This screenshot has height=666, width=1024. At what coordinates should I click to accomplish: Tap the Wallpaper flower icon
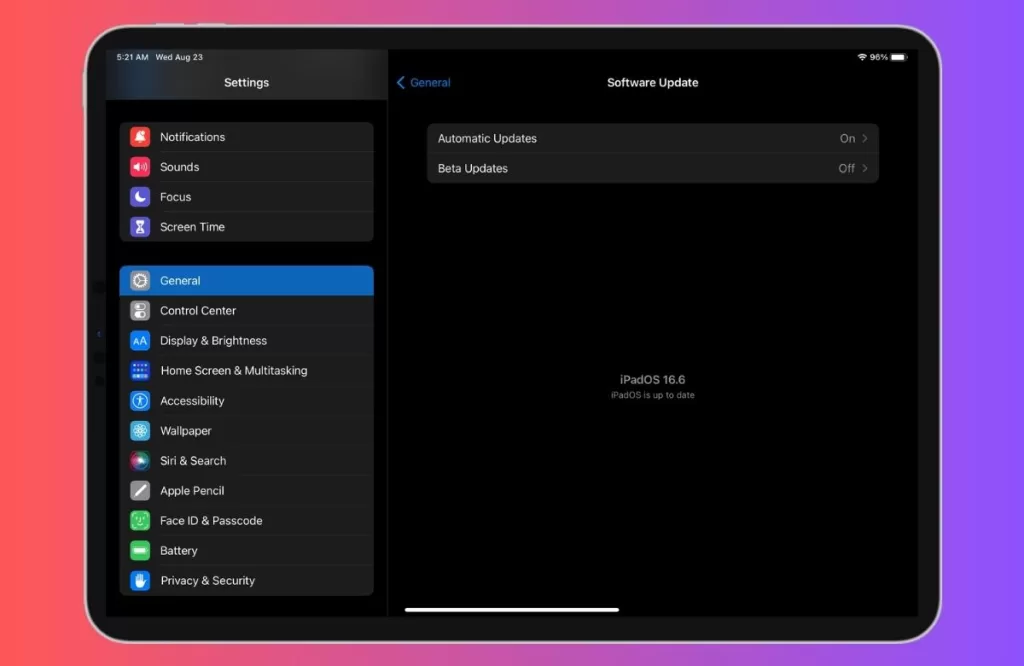(140, 431)
